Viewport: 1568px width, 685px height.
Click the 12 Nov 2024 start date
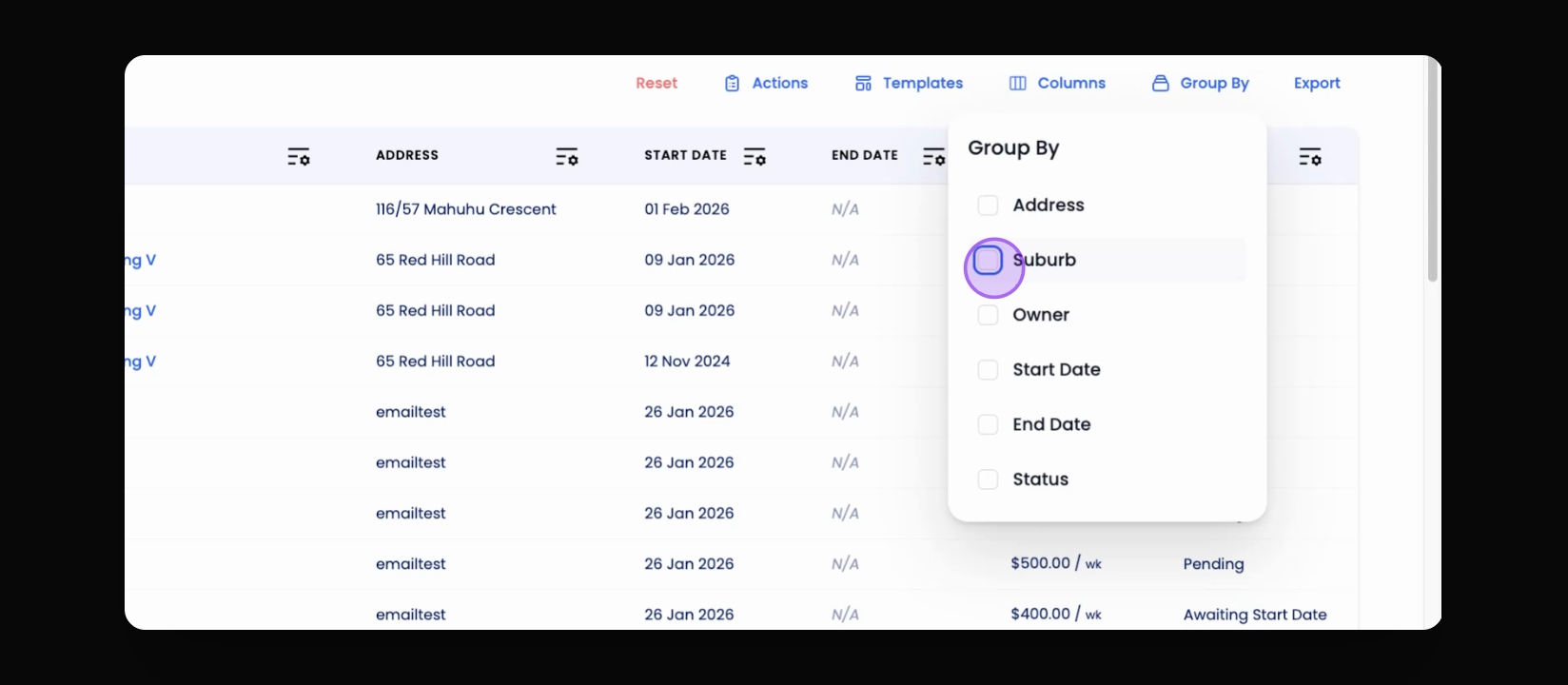[x=687, y=362]
